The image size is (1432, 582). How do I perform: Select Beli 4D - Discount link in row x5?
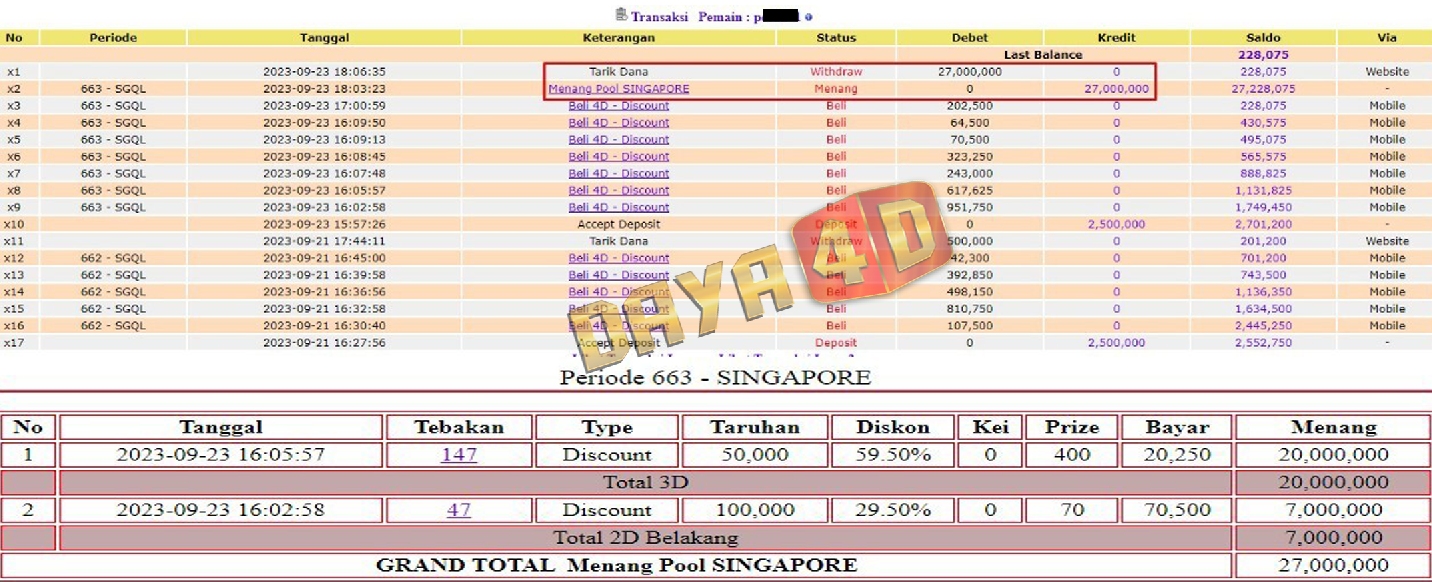618,140
